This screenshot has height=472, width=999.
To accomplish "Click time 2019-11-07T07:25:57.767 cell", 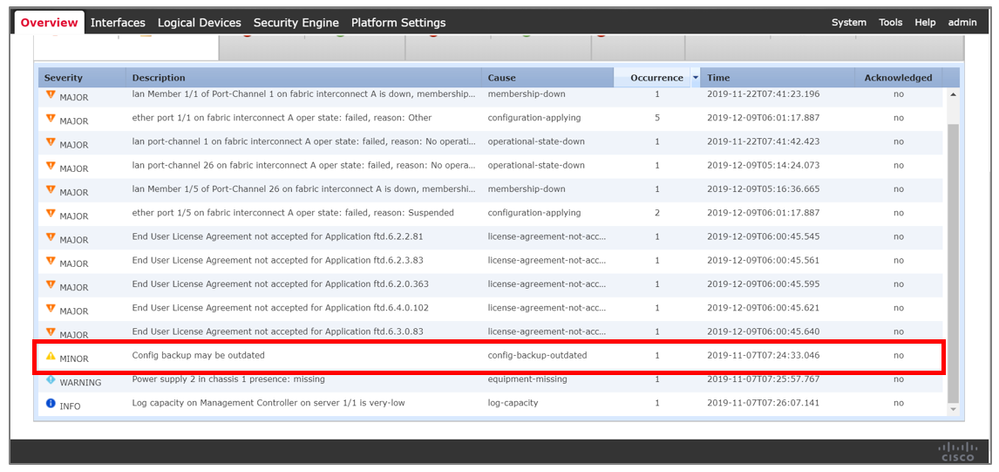I will pyautogui.click(x=763, y=380).
